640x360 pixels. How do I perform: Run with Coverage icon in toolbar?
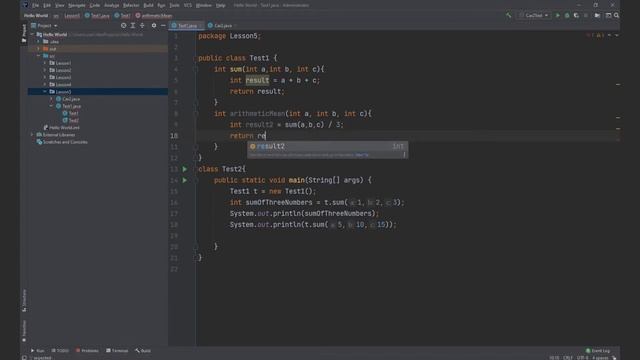pos(576,16)
